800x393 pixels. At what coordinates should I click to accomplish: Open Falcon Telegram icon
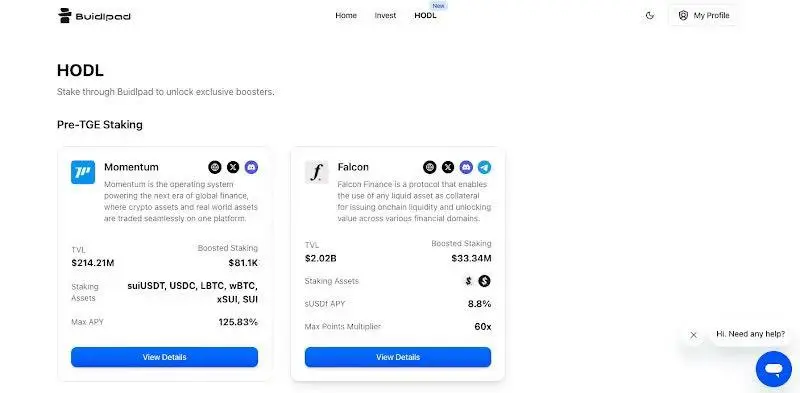click(x=484, y=167)
